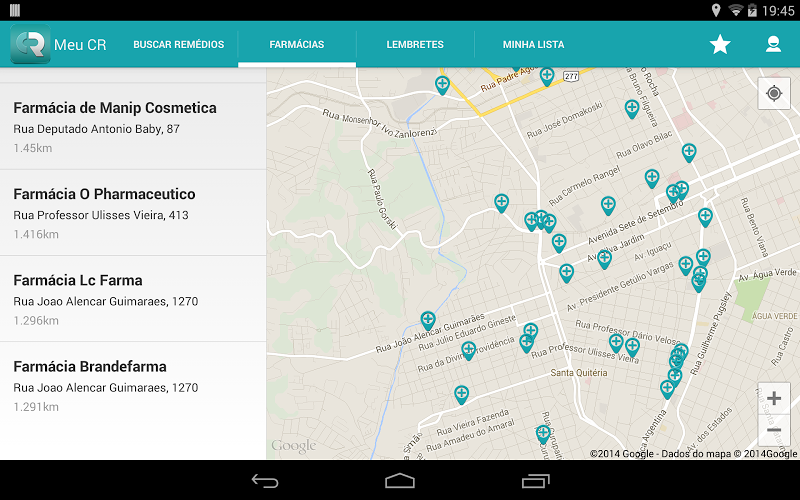Tap pharmacy pin on Rua da Divina Providência label
Image resolution: width=800 pixels, height=500 pixels.
(x=468, y=351)
